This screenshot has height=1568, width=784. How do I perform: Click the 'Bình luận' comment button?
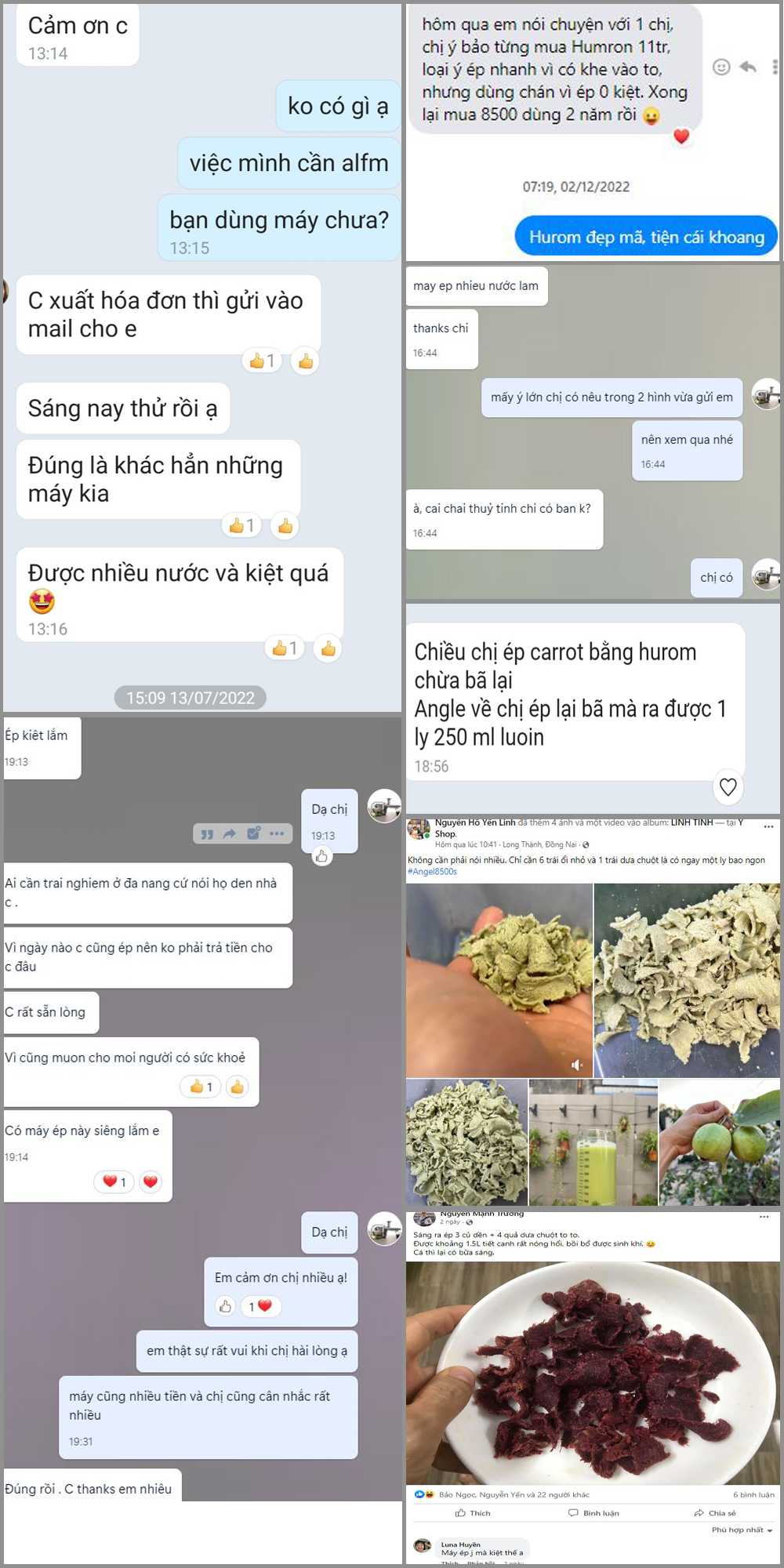coord(593,1513)
